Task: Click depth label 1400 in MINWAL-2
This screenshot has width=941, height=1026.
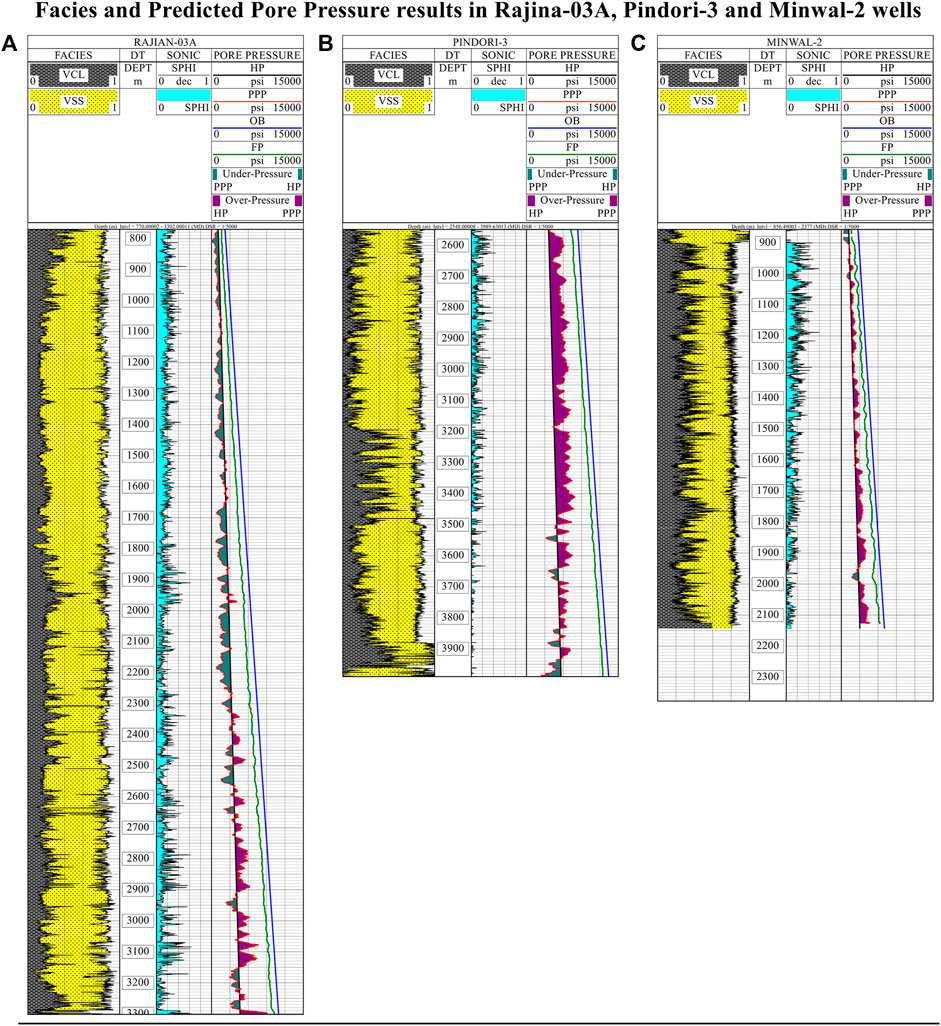Action: (x=767, y=397)
